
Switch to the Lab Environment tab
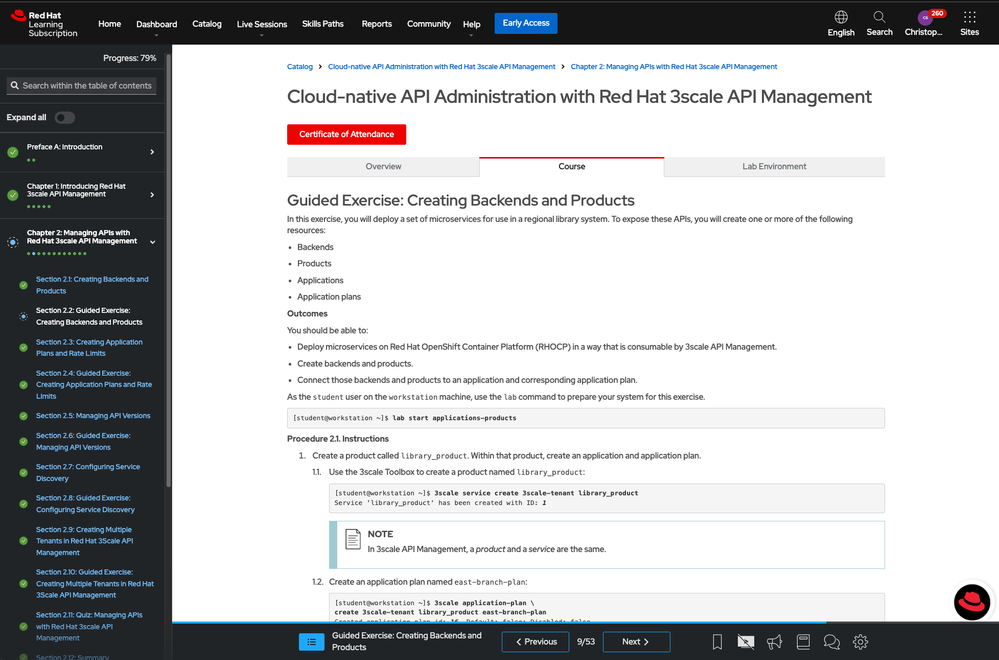click(x=774, y=166)
